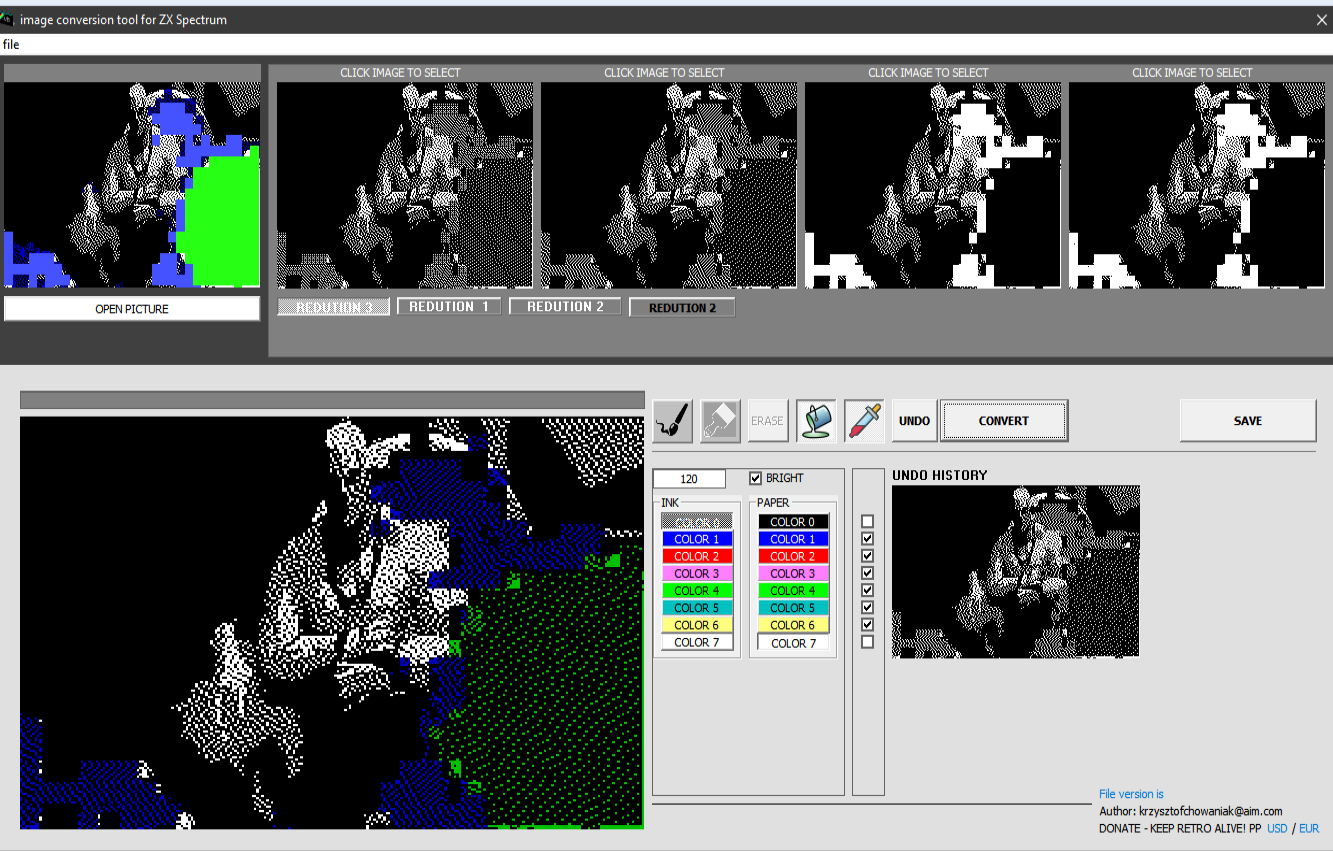Select the Eraser tool
Viewport: 1333px width, 851px height.
coord(719,420)
